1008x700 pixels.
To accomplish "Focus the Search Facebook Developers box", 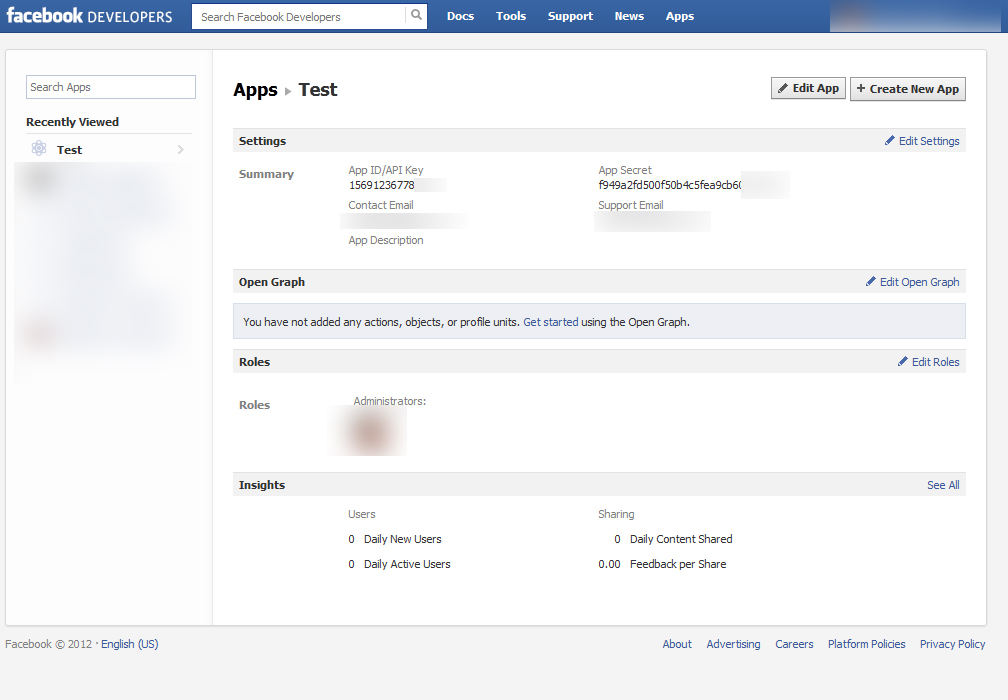I will pos(300,17).
